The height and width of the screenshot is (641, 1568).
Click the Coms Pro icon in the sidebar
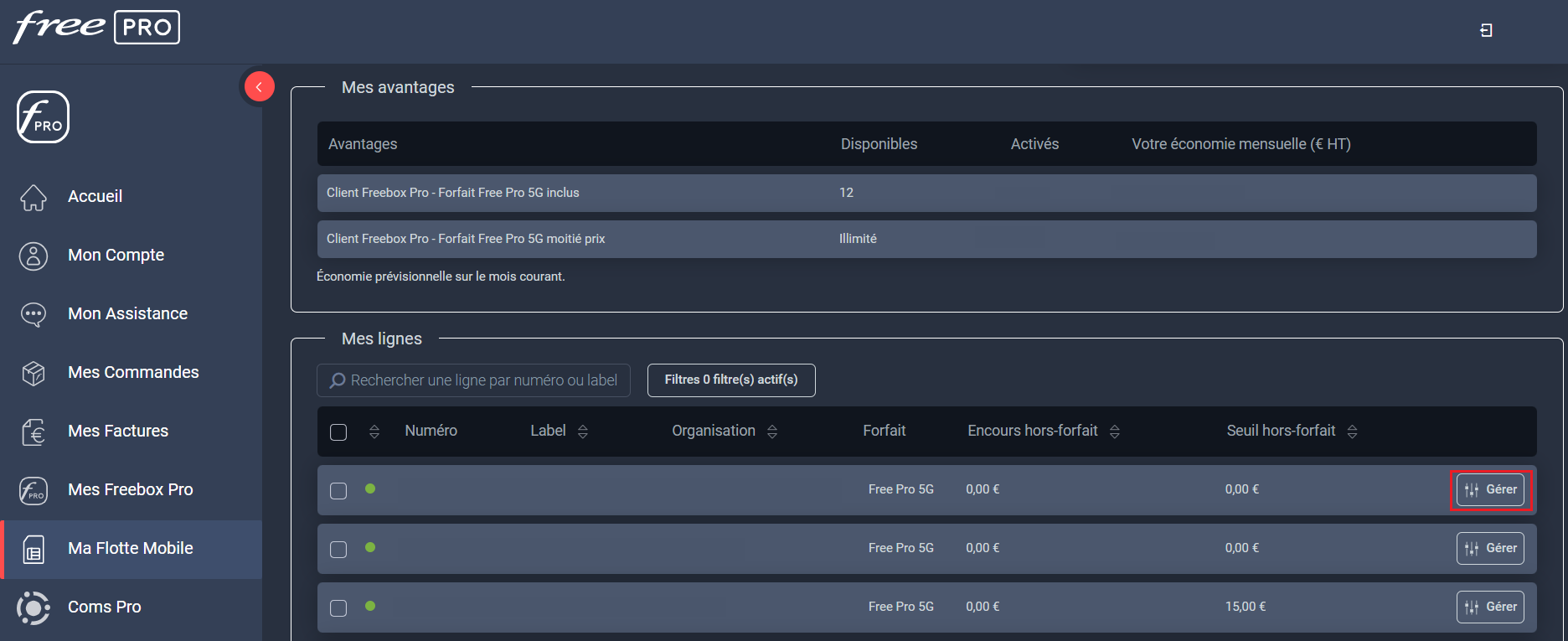click(x=34, y=607)
